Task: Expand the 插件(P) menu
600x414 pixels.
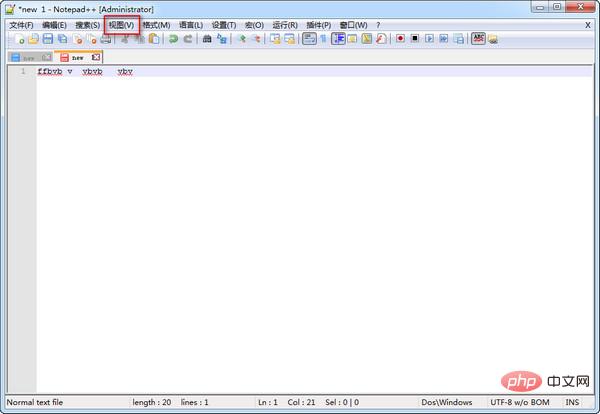Action: click(x=319, y=24)
